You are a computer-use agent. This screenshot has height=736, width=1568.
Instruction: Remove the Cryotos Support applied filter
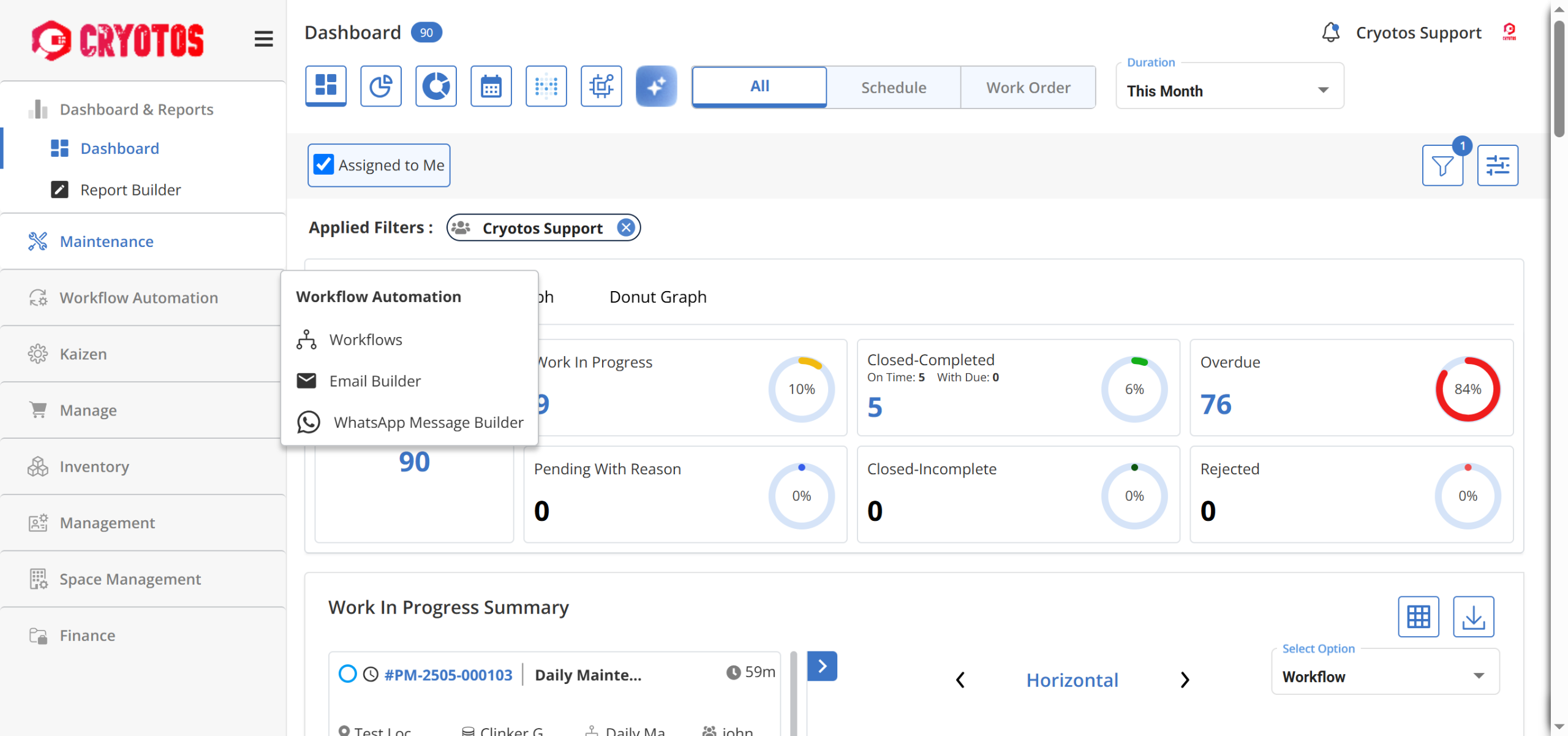tap(625, 228)
